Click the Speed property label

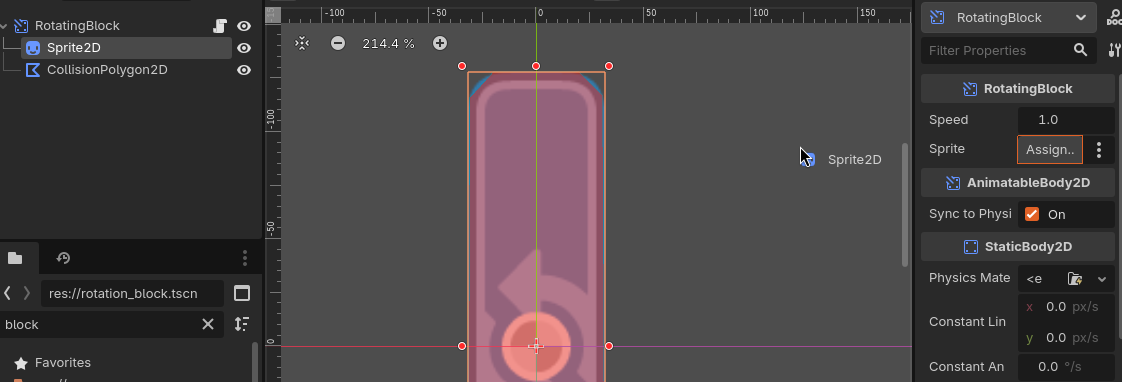948,119
